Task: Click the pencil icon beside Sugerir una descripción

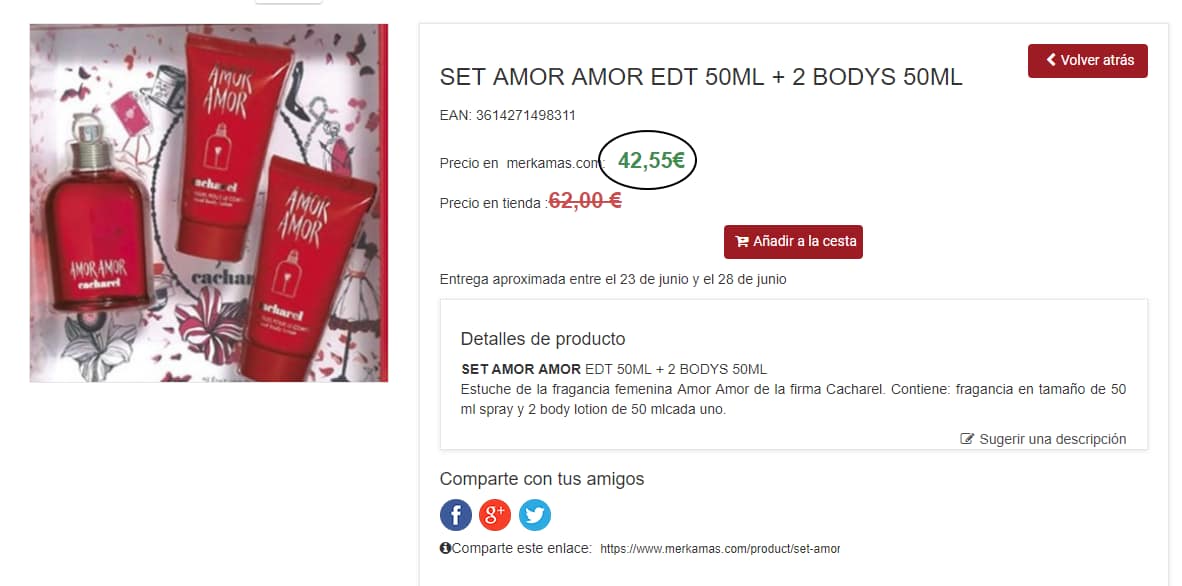Action: coord(967,439)
